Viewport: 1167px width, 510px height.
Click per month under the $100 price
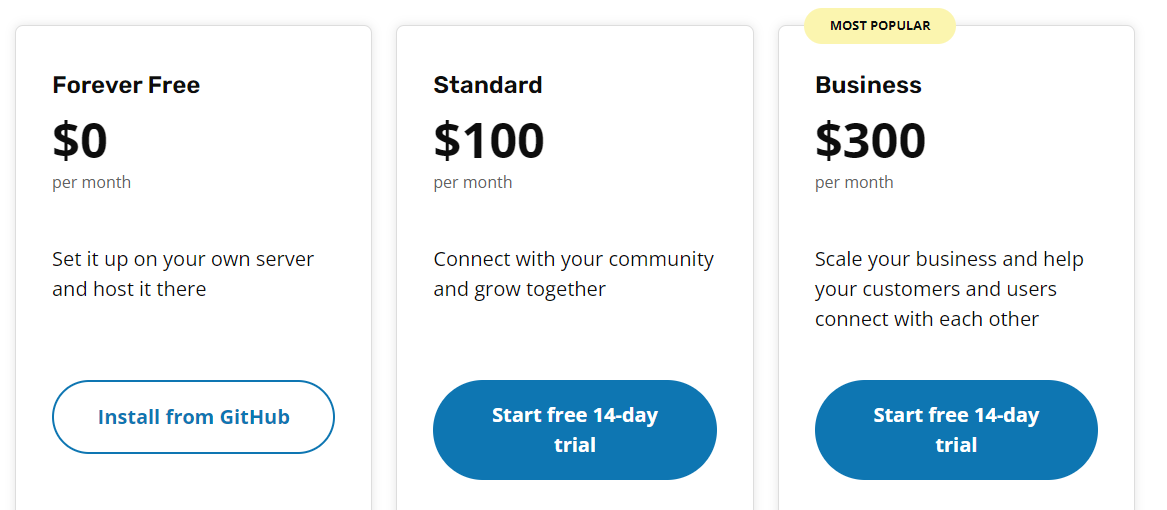(x=473, y=182)
